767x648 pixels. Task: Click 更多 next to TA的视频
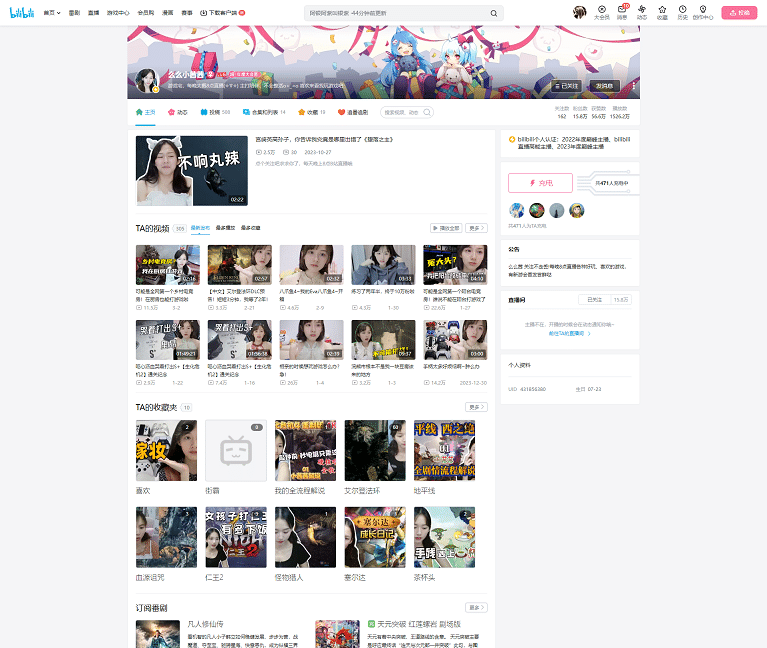476,228
